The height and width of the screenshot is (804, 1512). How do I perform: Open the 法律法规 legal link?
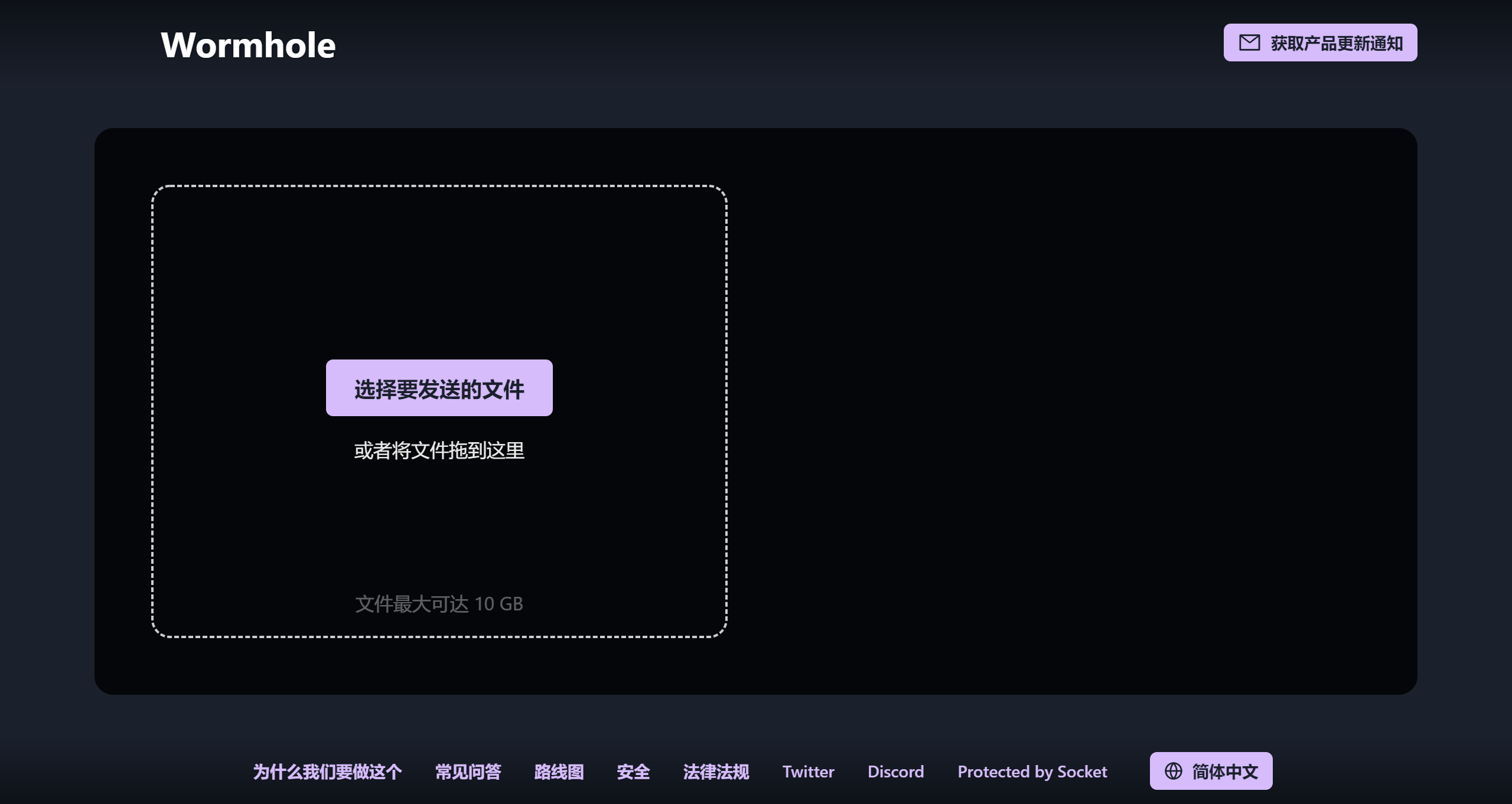[716, 772]
